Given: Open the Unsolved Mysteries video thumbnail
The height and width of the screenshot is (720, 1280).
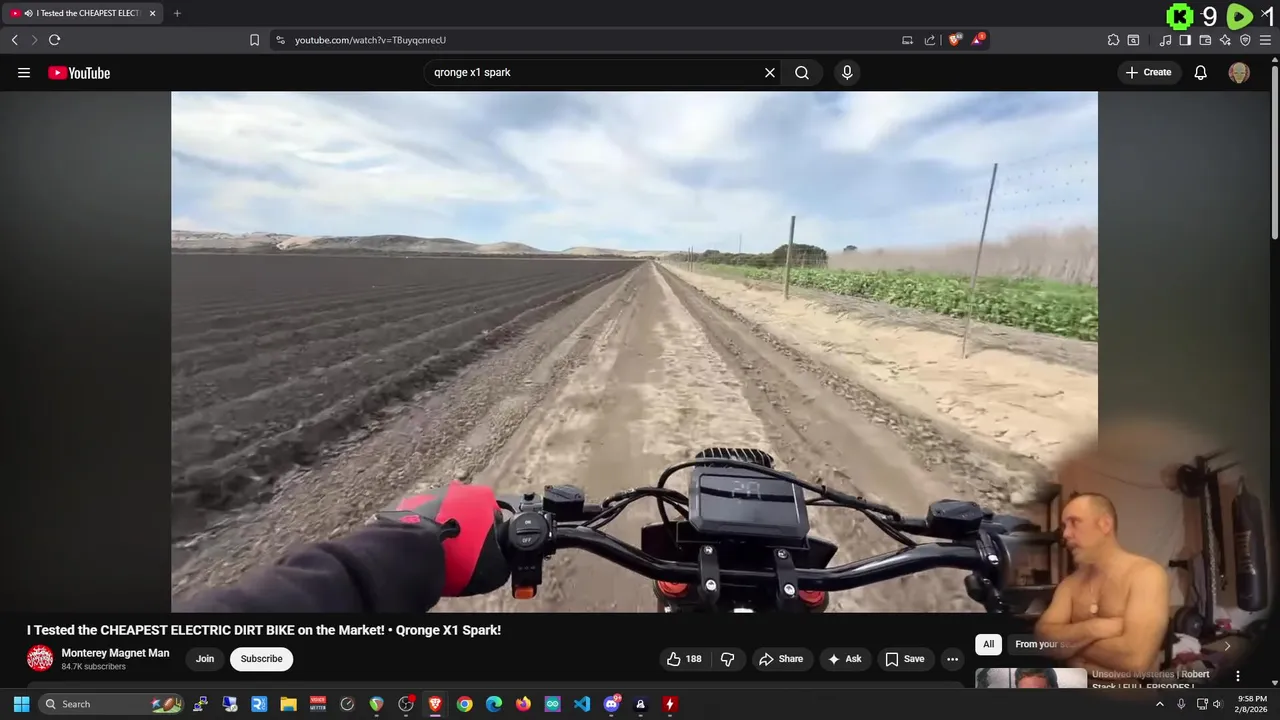Looking at the screenshot, I should [x=1031, y=678].
